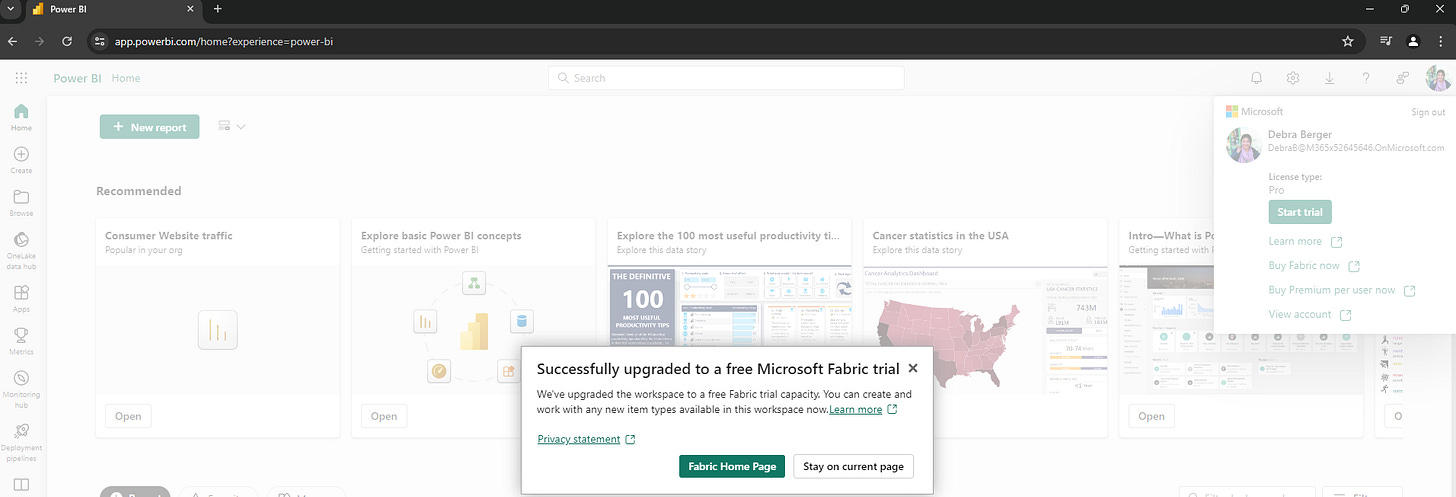1456x497 pixels.
Task: Open the Privacy statement link
Action: tap(586, 439)
